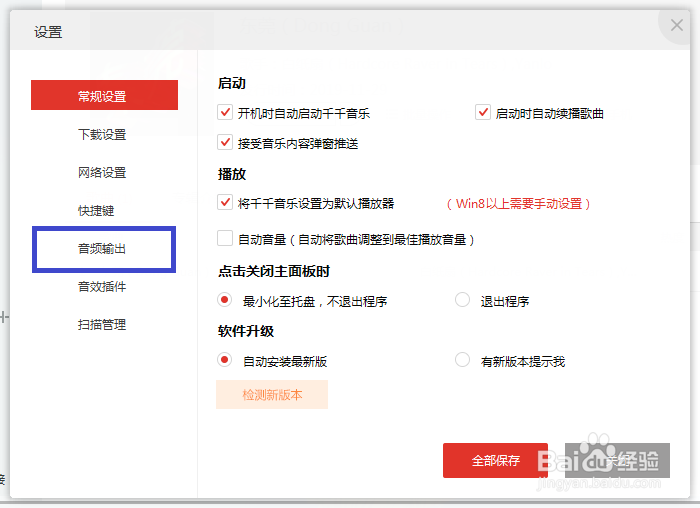
Task: Disable 接受音乐内容弹窗推送
Action: [x=225, y=142]
